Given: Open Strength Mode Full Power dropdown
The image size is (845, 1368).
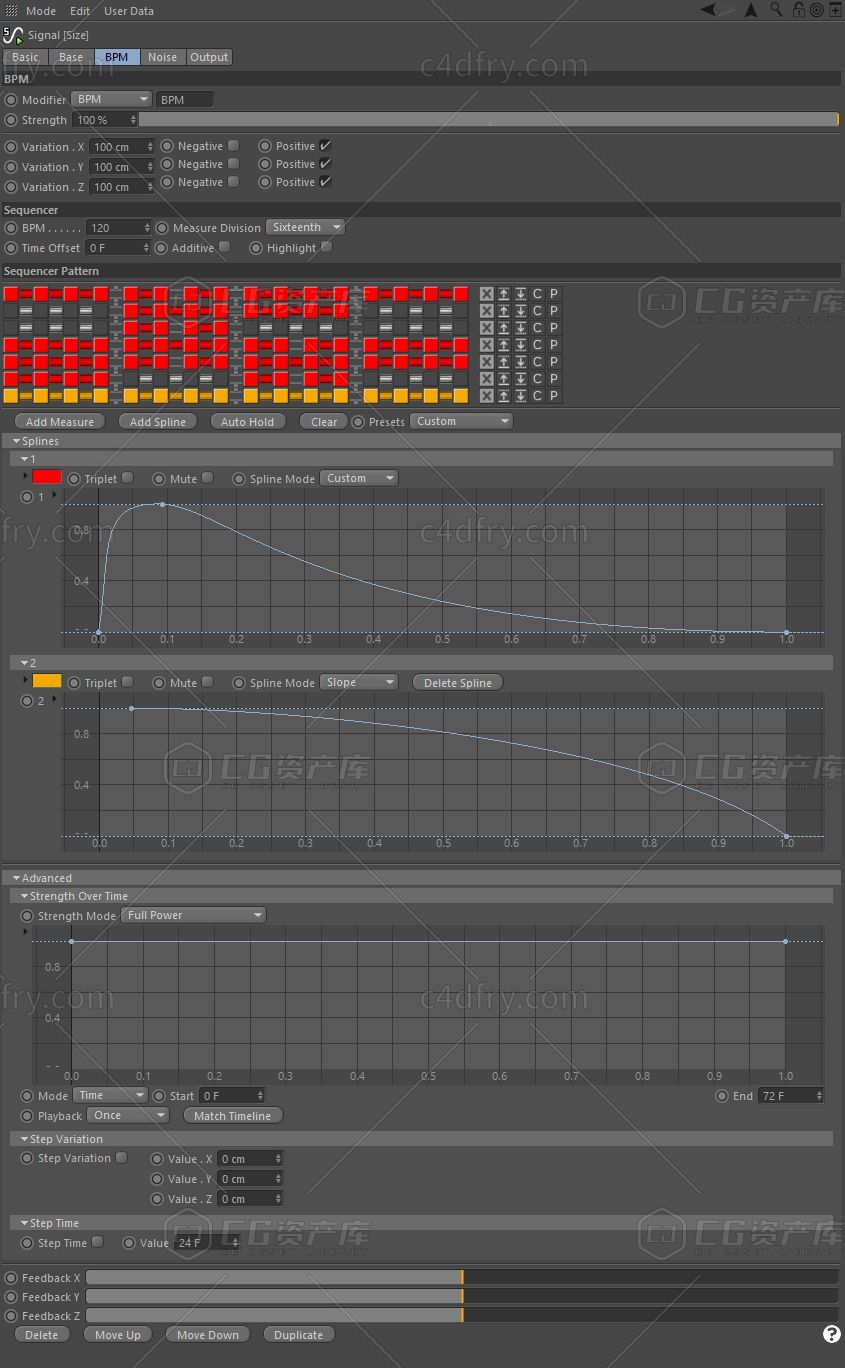Looking at the screenshot, I should point(194,915).
